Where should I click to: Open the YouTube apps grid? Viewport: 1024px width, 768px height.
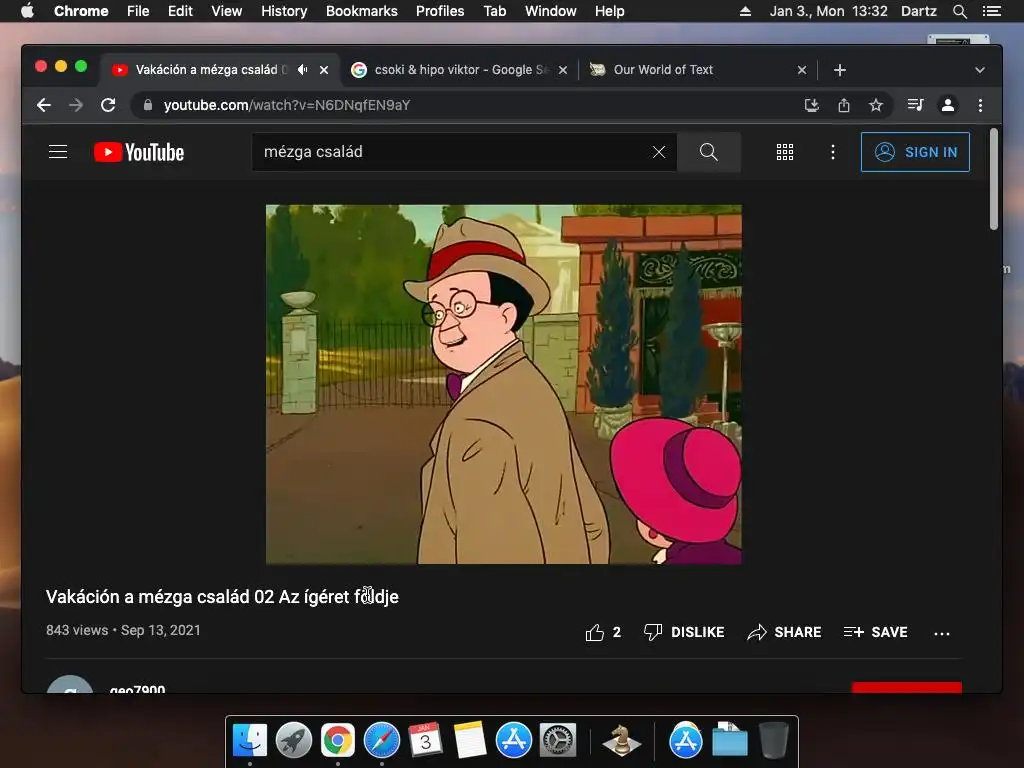pos(785,152)
